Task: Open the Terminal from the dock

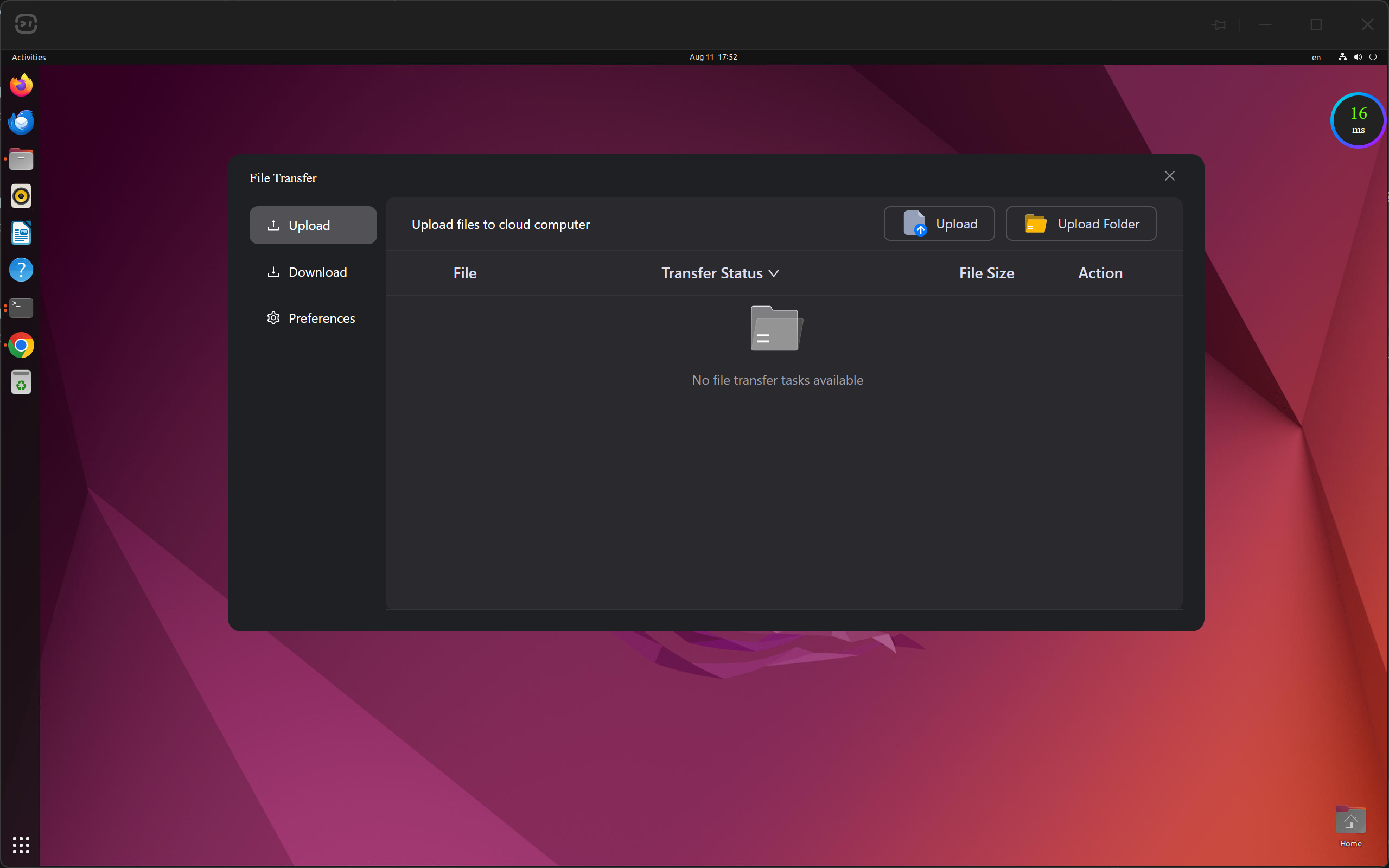Action: (x=21, y=308)
